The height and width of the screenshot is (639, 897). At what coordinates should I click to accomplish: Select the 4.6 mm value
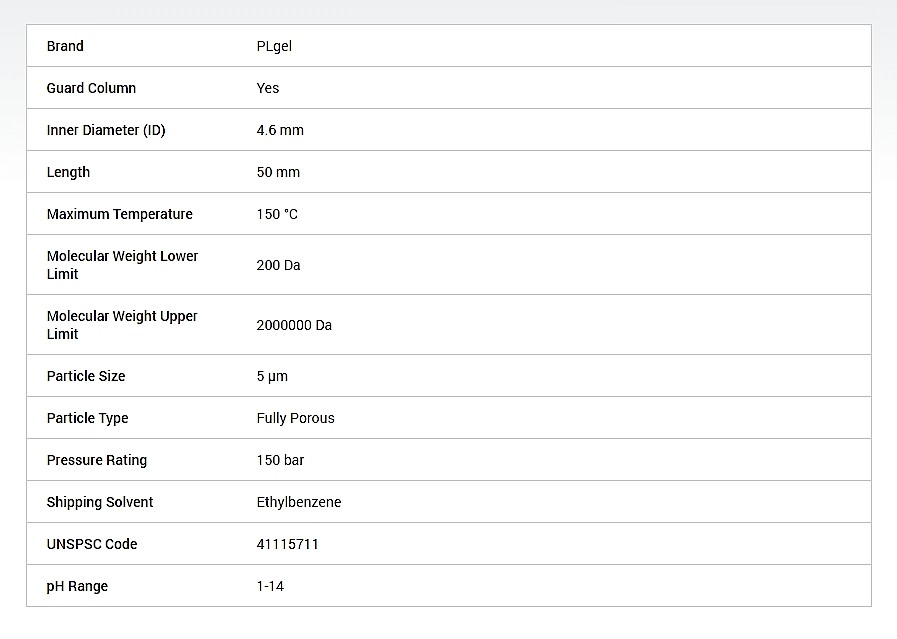click(x=280, y=130)
